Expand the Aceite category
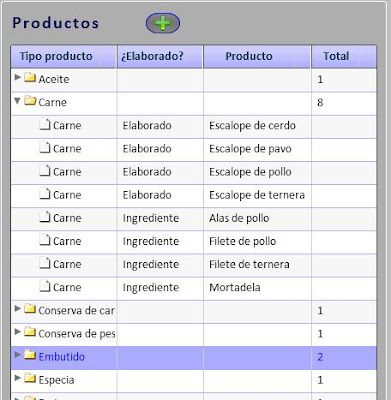This screenshot has width=391, height=400. [x=18, y=77]
